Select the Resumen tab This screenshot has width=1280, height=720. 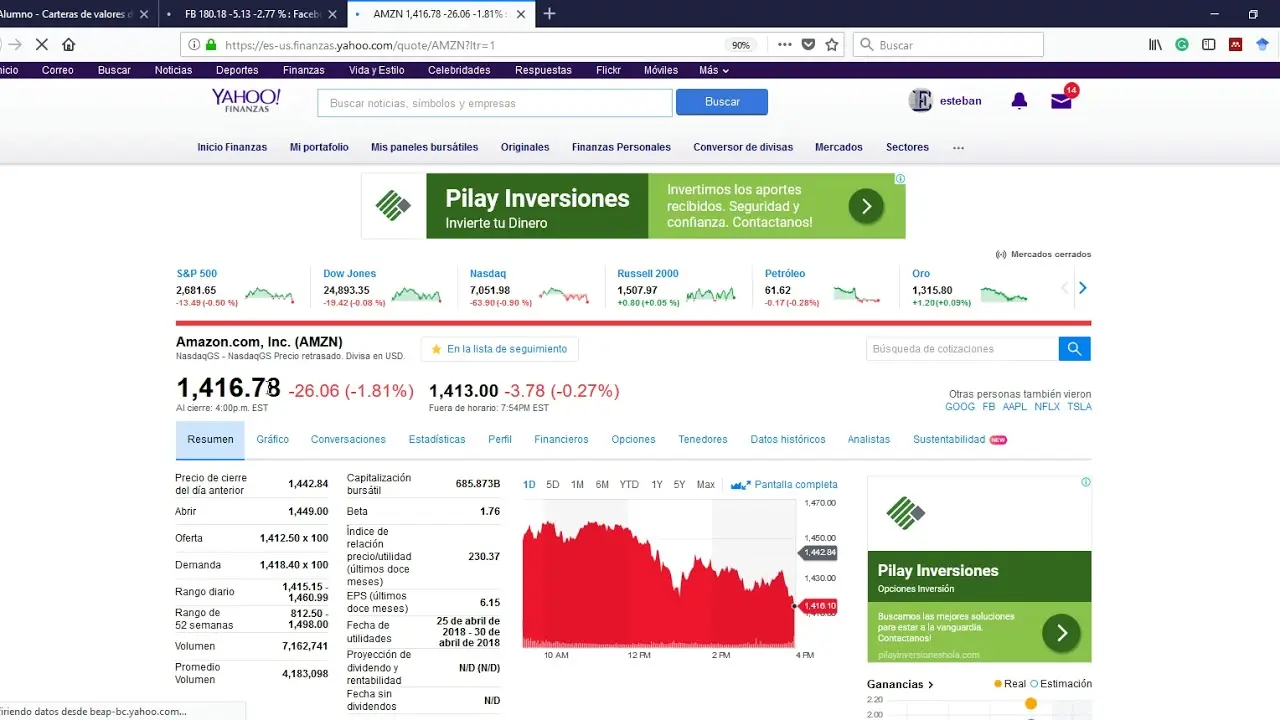[210, 440]
